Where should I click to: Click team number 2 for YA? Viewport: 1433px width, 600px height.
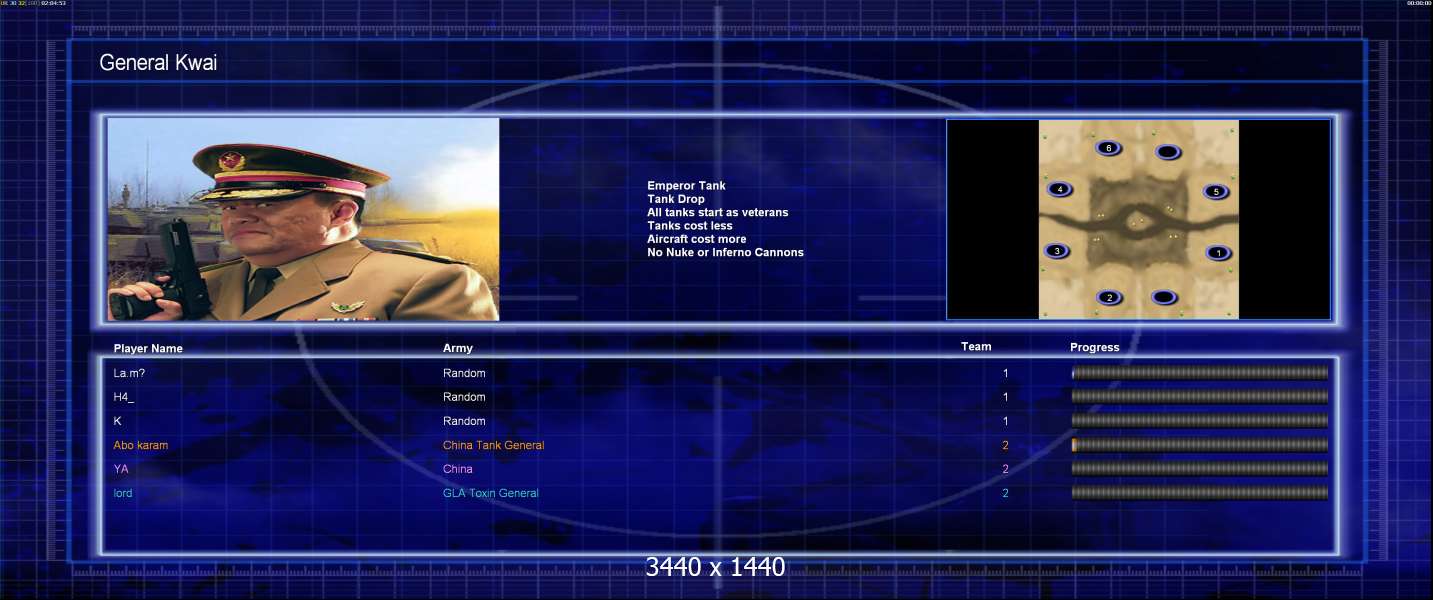[x=1006, y=469]
